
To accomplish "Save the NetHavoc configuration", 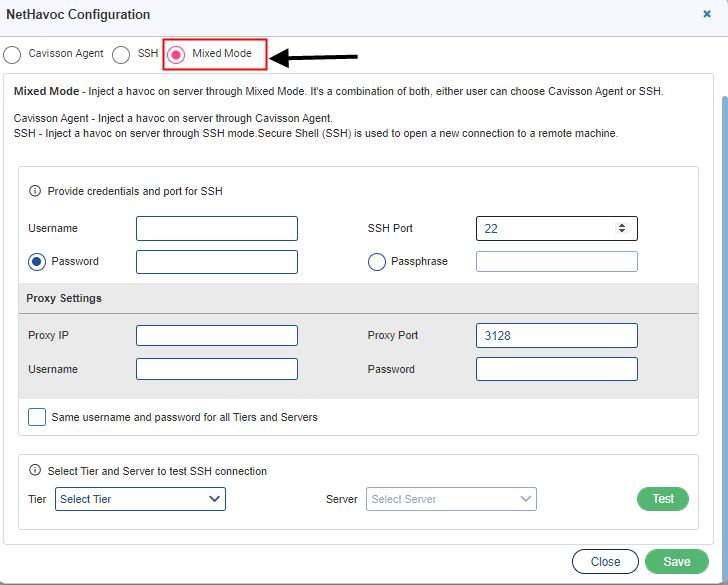I will (x=676, y=562).
